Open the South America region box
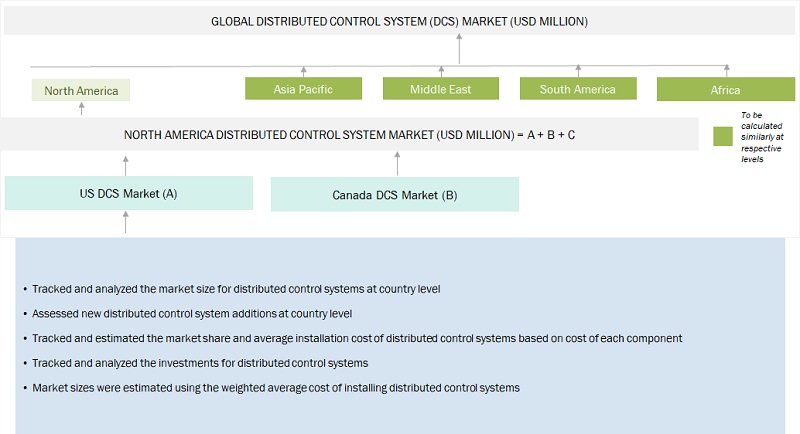This screenshot has height=434, width=800. coord(577,89)
